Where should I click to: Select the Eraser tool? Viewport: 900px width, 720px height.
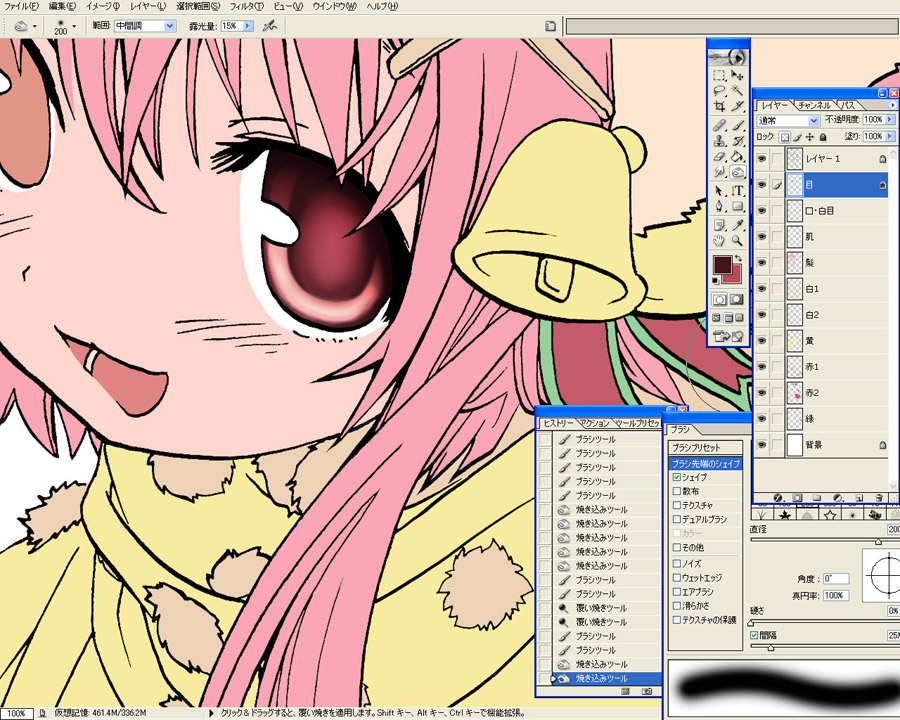[719, 156]
